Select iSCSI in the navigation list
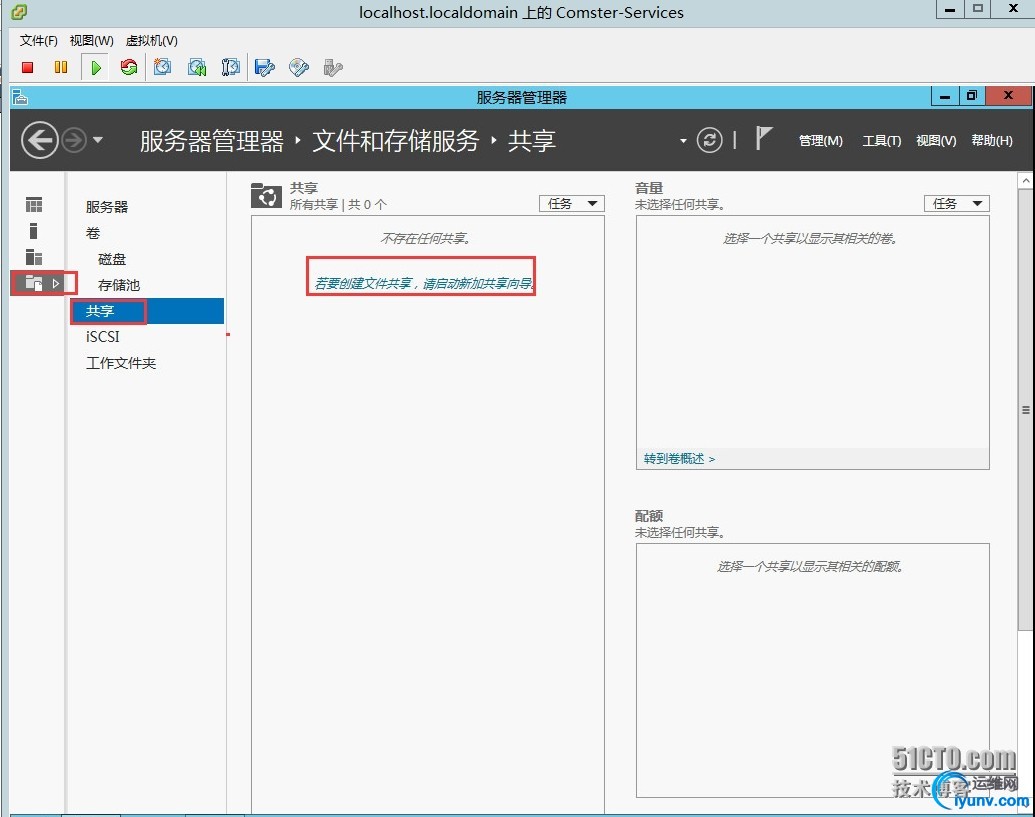Screen dimensions: 1035x817 [x=102, y=337]
